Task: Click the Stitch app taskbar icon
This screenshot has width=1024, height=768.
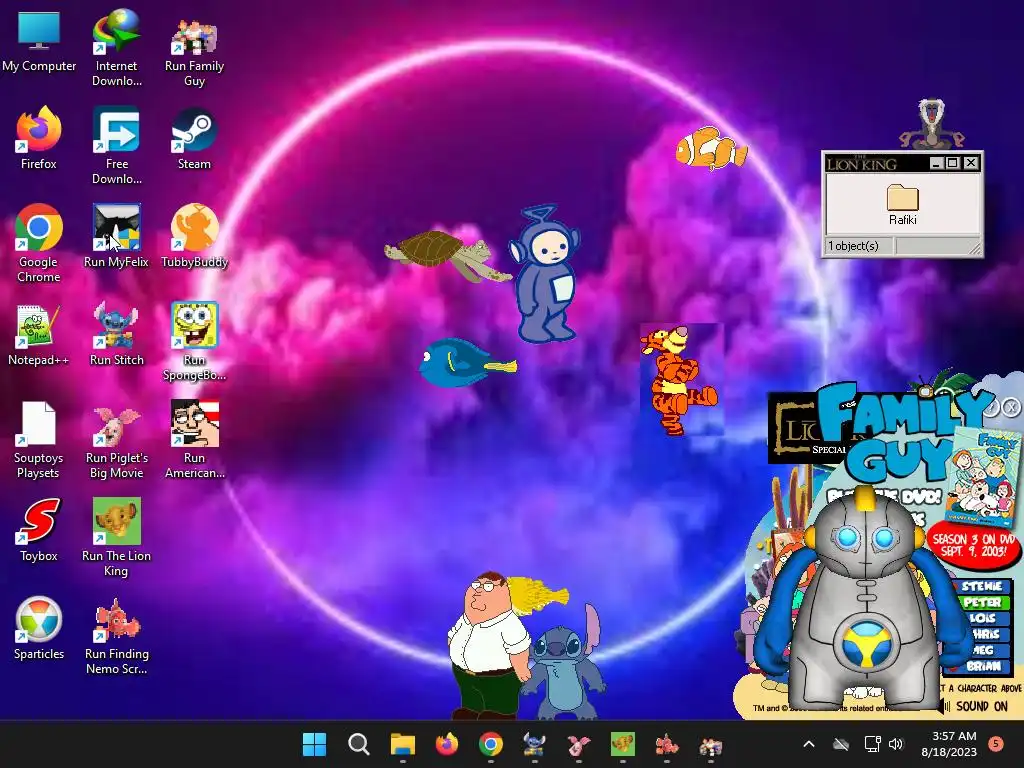Action: click(x=535, y=744)
